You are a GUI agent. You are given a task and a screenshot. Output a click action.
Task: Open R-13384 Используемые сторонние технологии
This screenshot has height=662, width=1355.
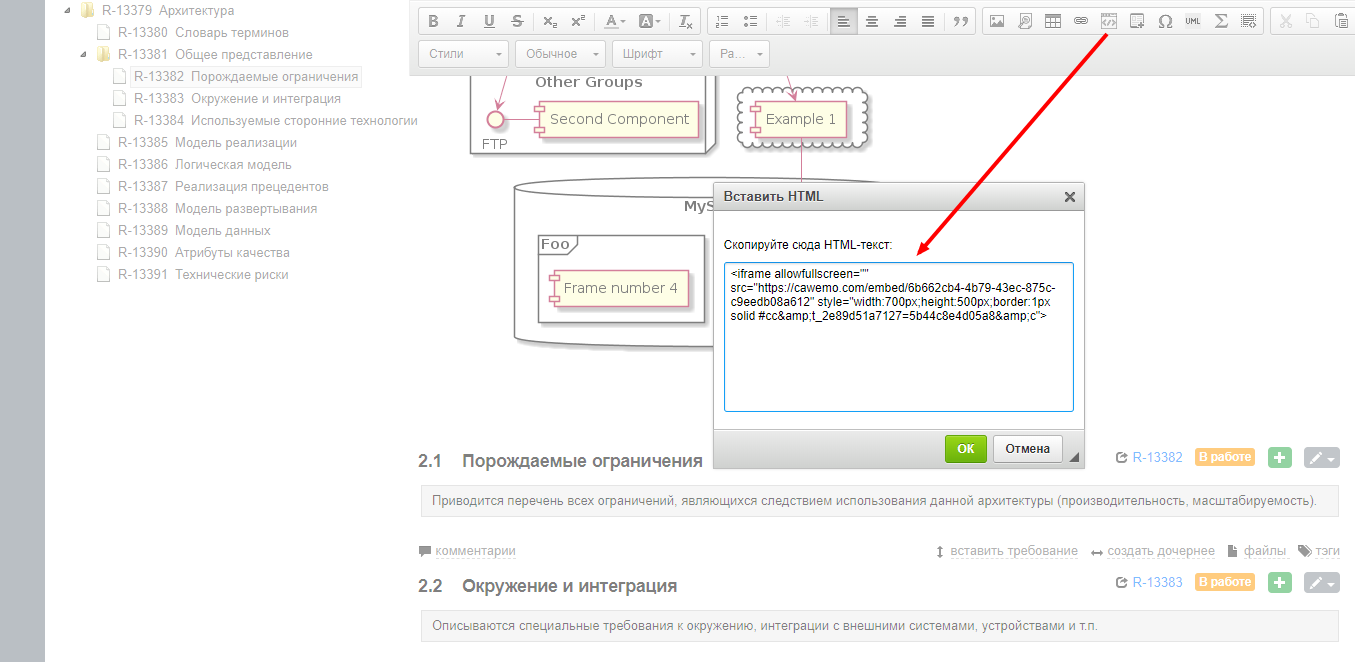[276, 120]
